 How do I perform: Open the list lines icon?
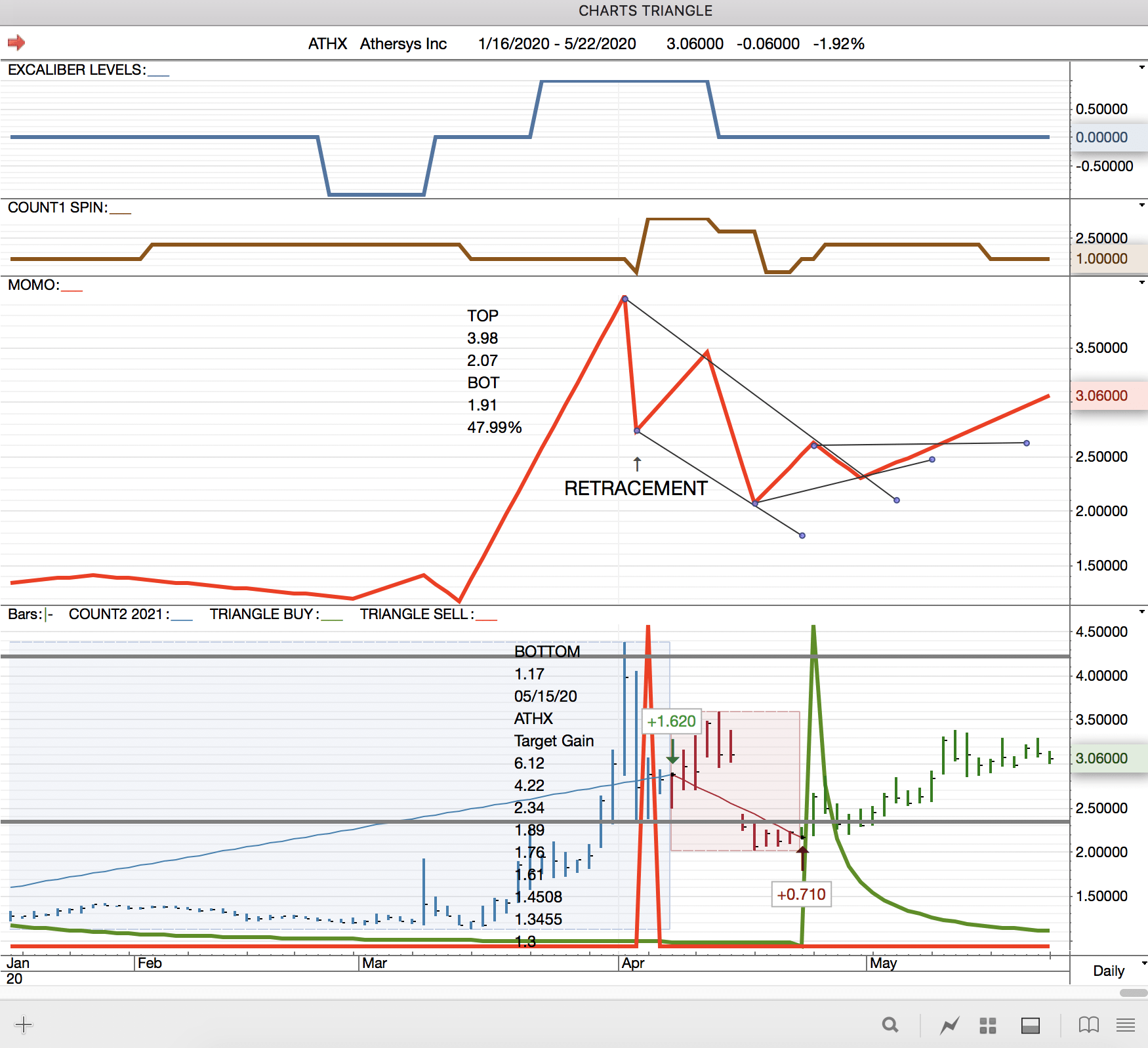point(1126,1024)
